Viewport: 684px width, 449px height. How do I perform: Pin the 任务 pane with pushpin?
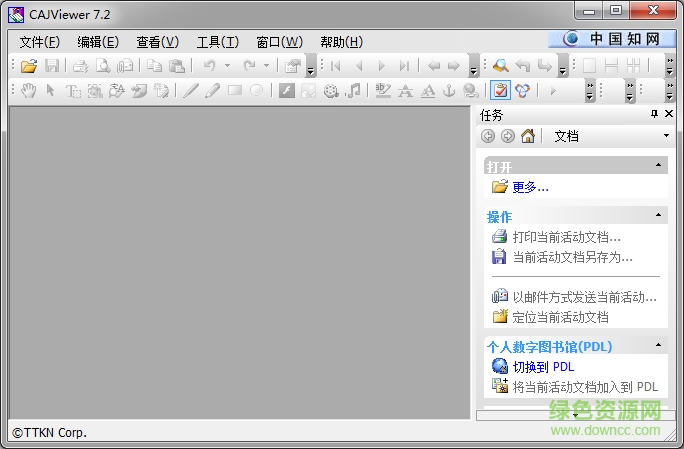coord(654,114)
